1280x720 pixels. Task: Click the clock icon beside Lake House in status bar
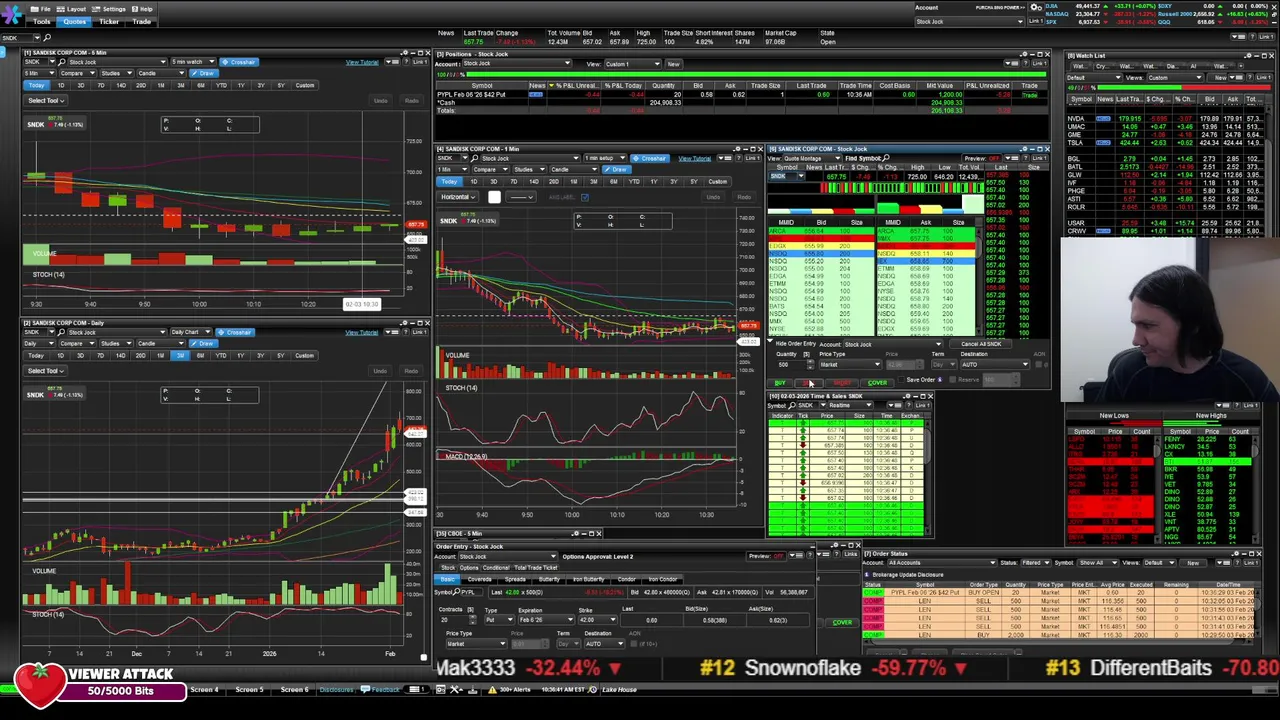point(593,690)
